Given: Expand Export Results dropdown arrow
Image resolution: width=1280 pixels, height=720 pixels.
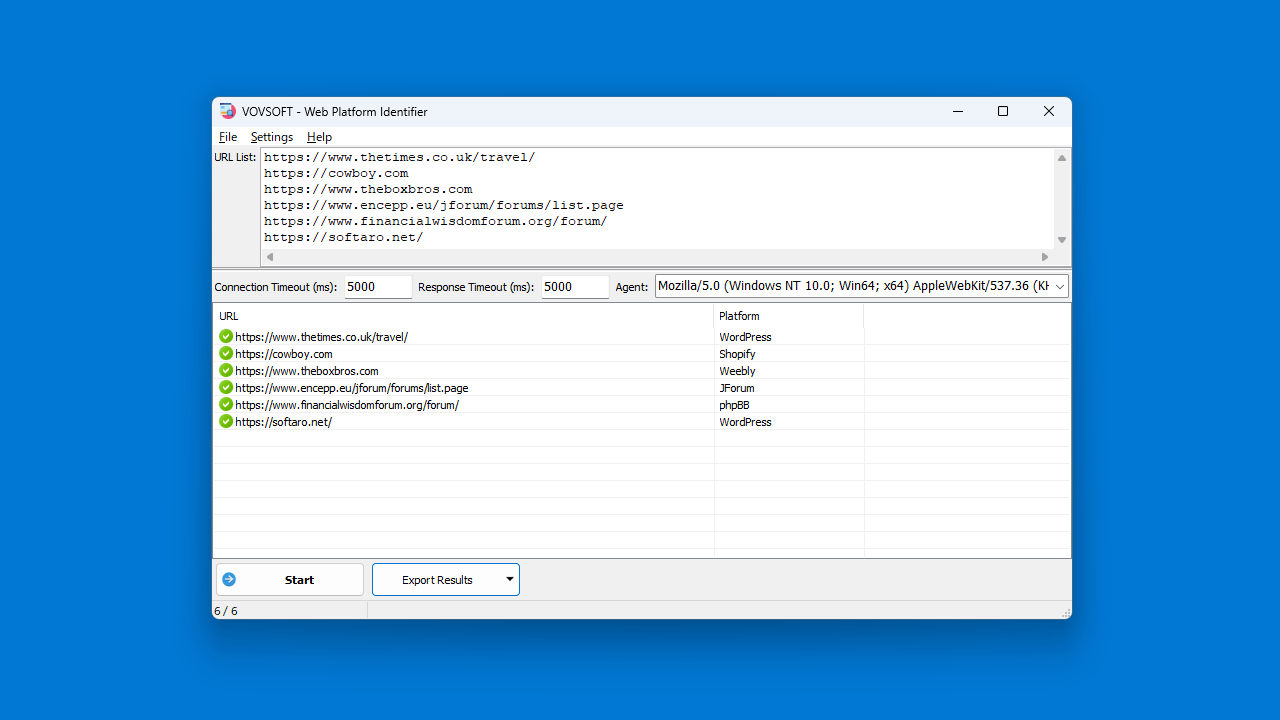Looking at the screenshot, I should coord(510,580).
